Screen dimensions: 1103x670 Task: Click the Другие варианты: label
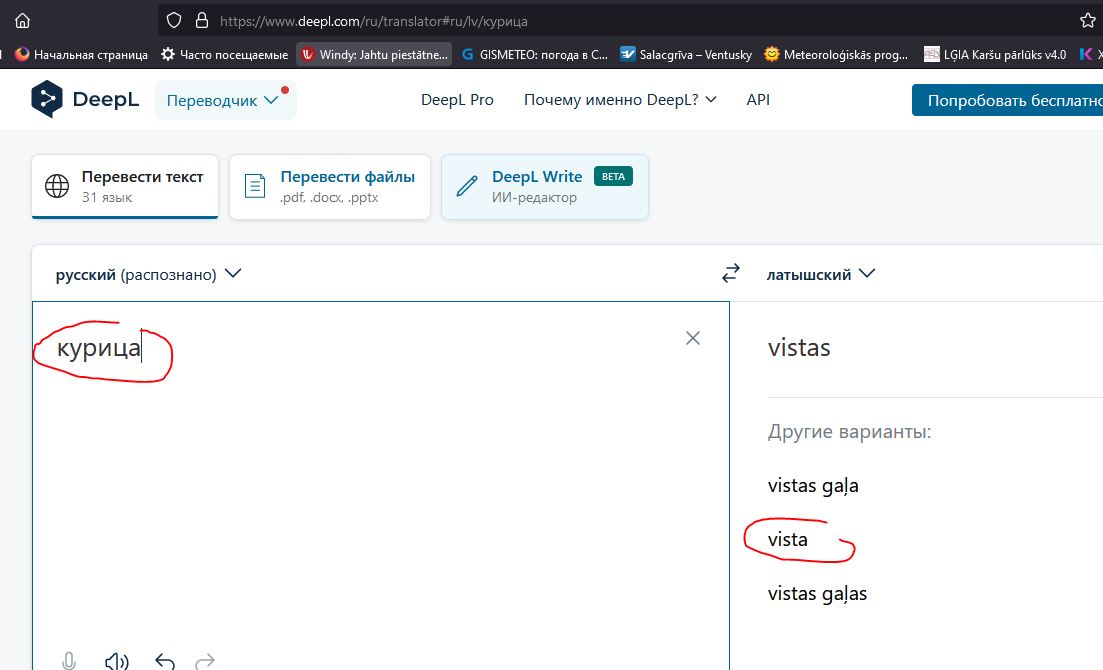tap(849, 431)
